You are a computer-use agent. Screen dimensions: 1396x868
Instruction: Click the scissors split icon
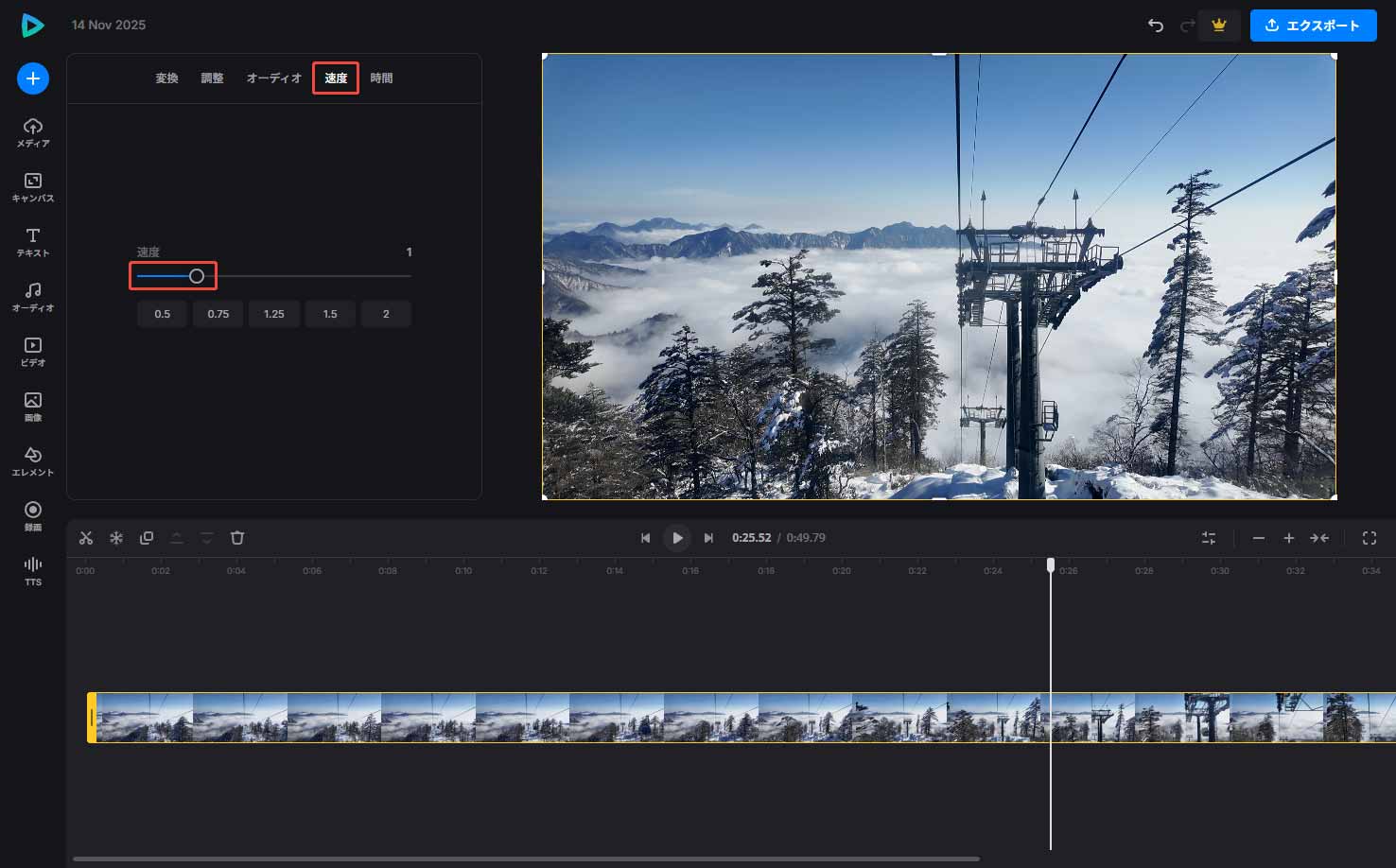coord(86,538)
